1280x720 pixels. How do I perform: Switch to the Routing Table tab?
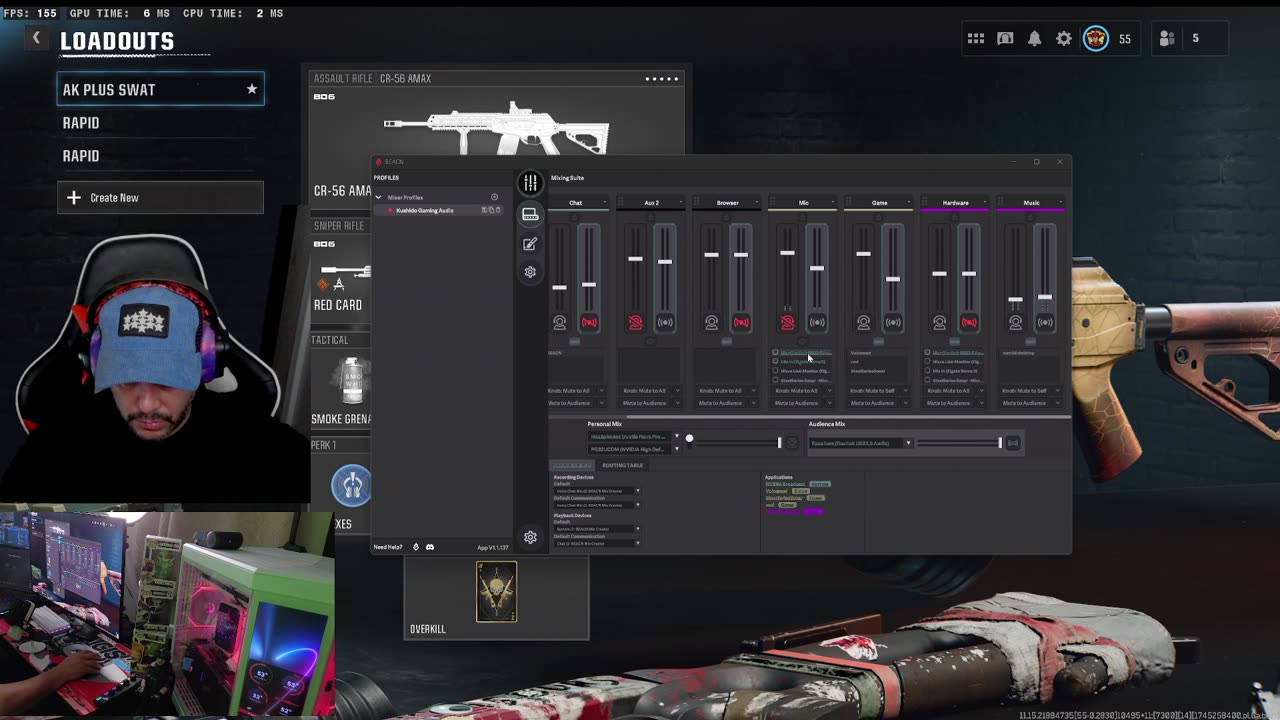[x=622, y=465]
